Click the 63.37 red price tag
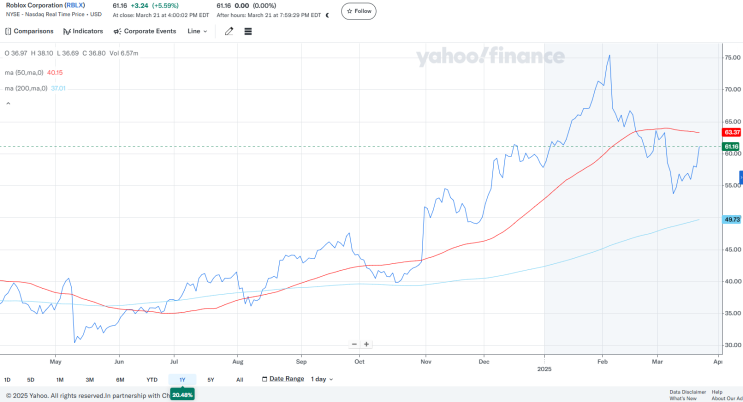Image resolution: width=743 pixels, height=402 pixels. (732, 132)
